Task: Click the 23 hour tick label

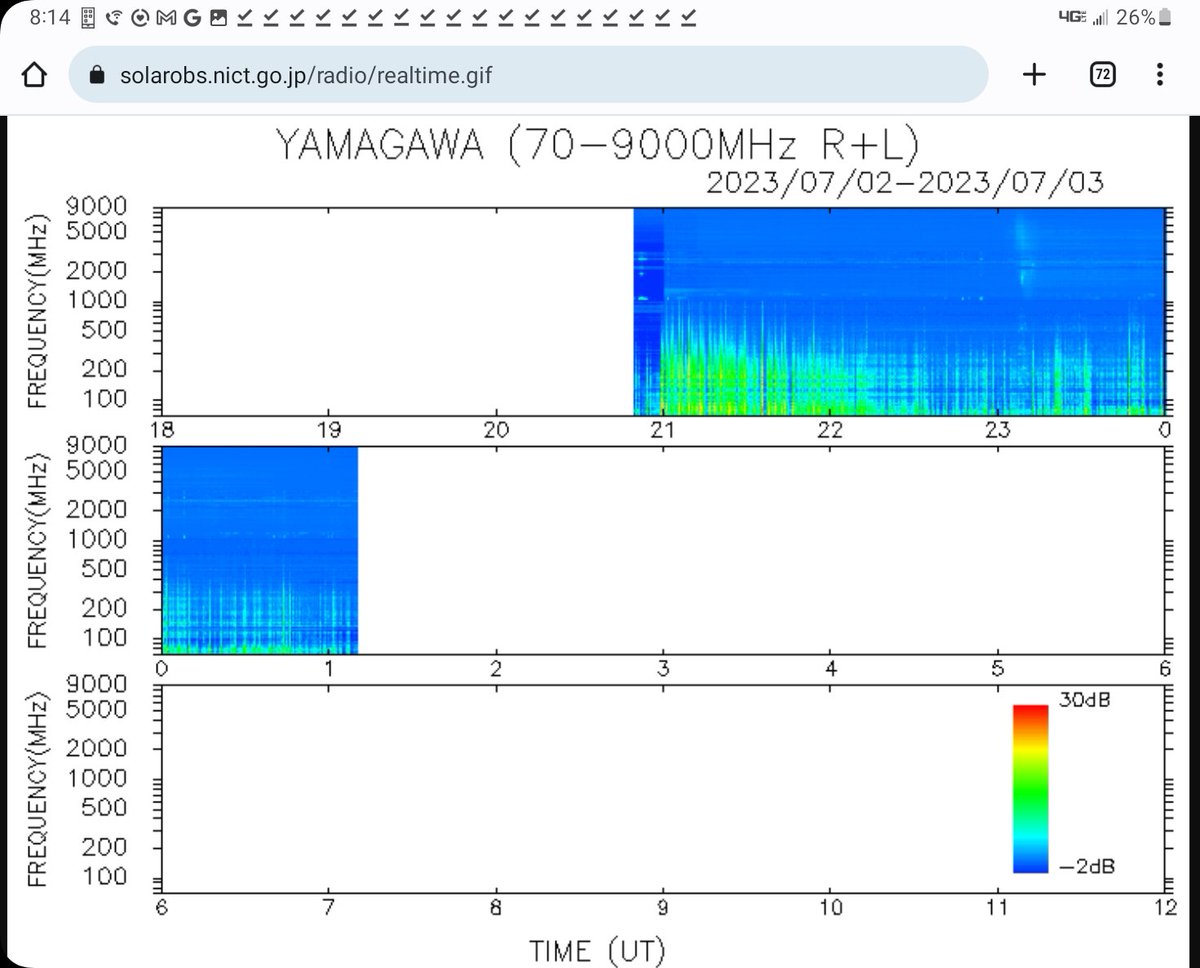Action: click(997, 431)
